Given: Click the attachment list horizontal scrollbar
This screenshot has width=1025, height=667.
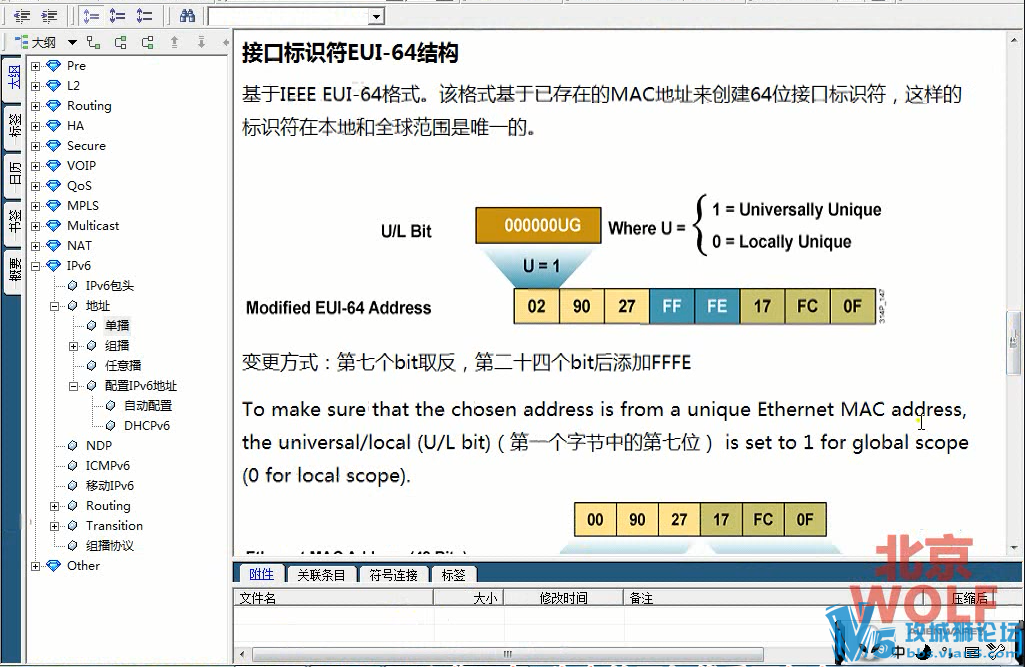Looking at the screenshot, I should coord(600,655).
